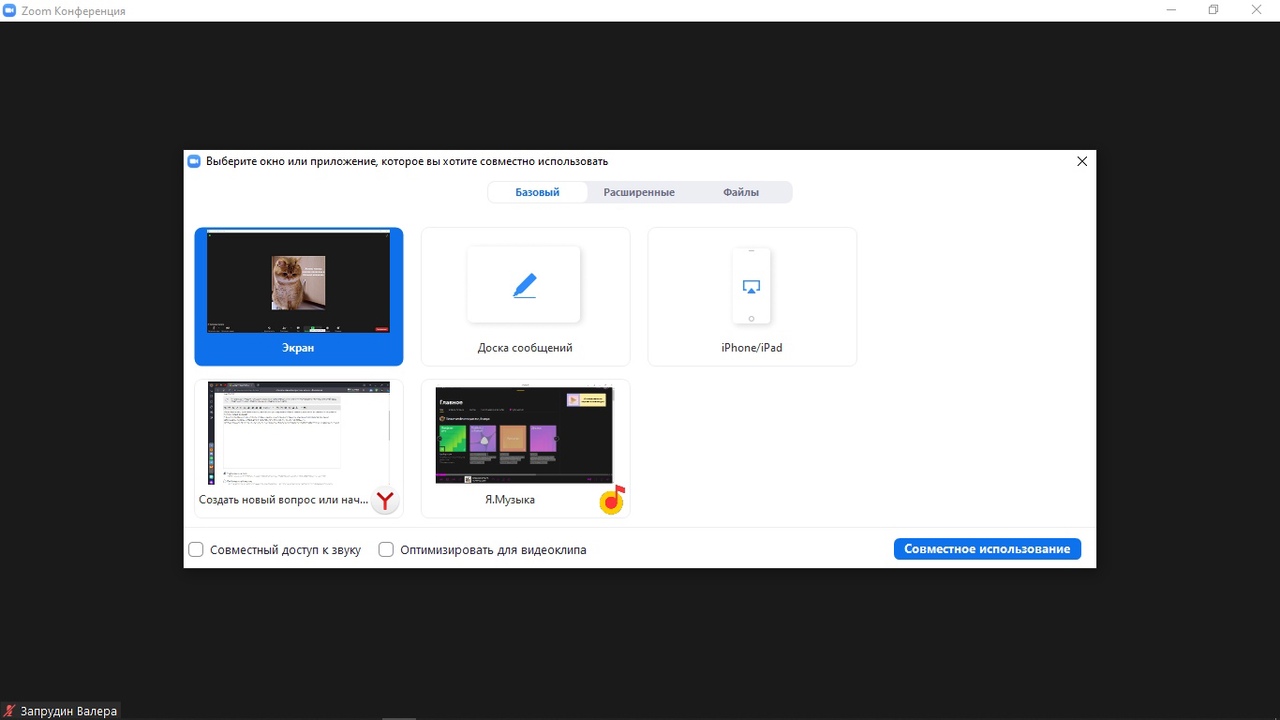Click the Zoom logo in main title bar
This screenshot has height=720, width=1280.
click(9, 10)
